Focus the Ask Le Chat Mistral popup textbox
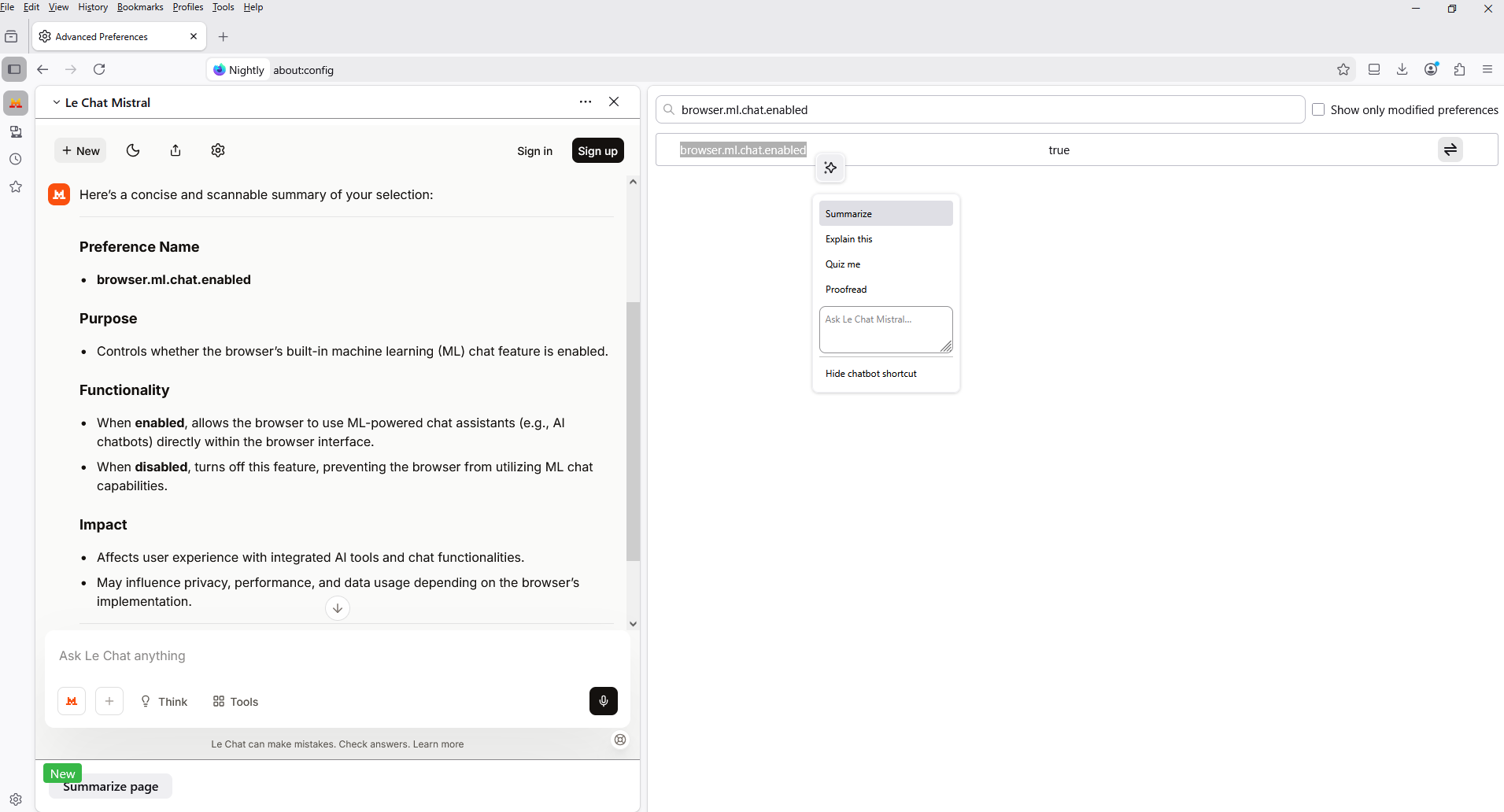The image size is (1504, 812). (x=886, y=330)
